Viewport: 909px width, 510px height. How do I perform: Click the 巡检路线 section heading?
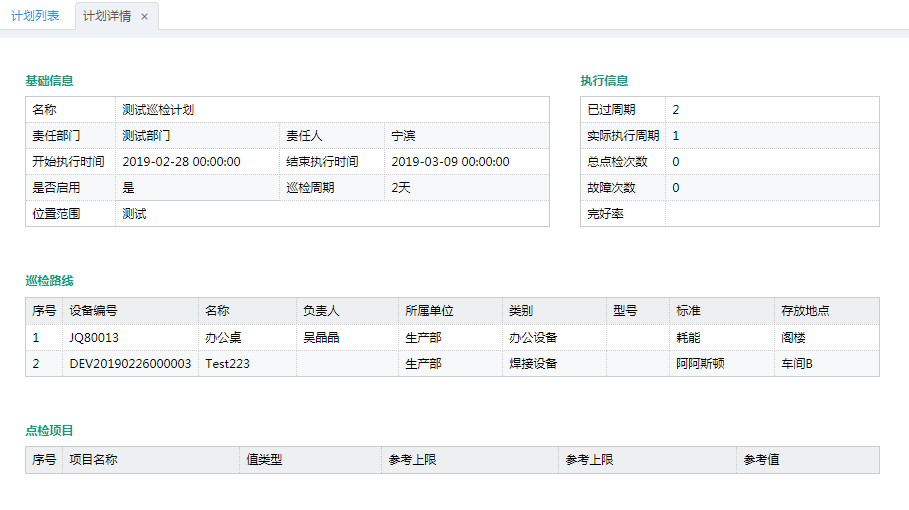tap(49, 280)
